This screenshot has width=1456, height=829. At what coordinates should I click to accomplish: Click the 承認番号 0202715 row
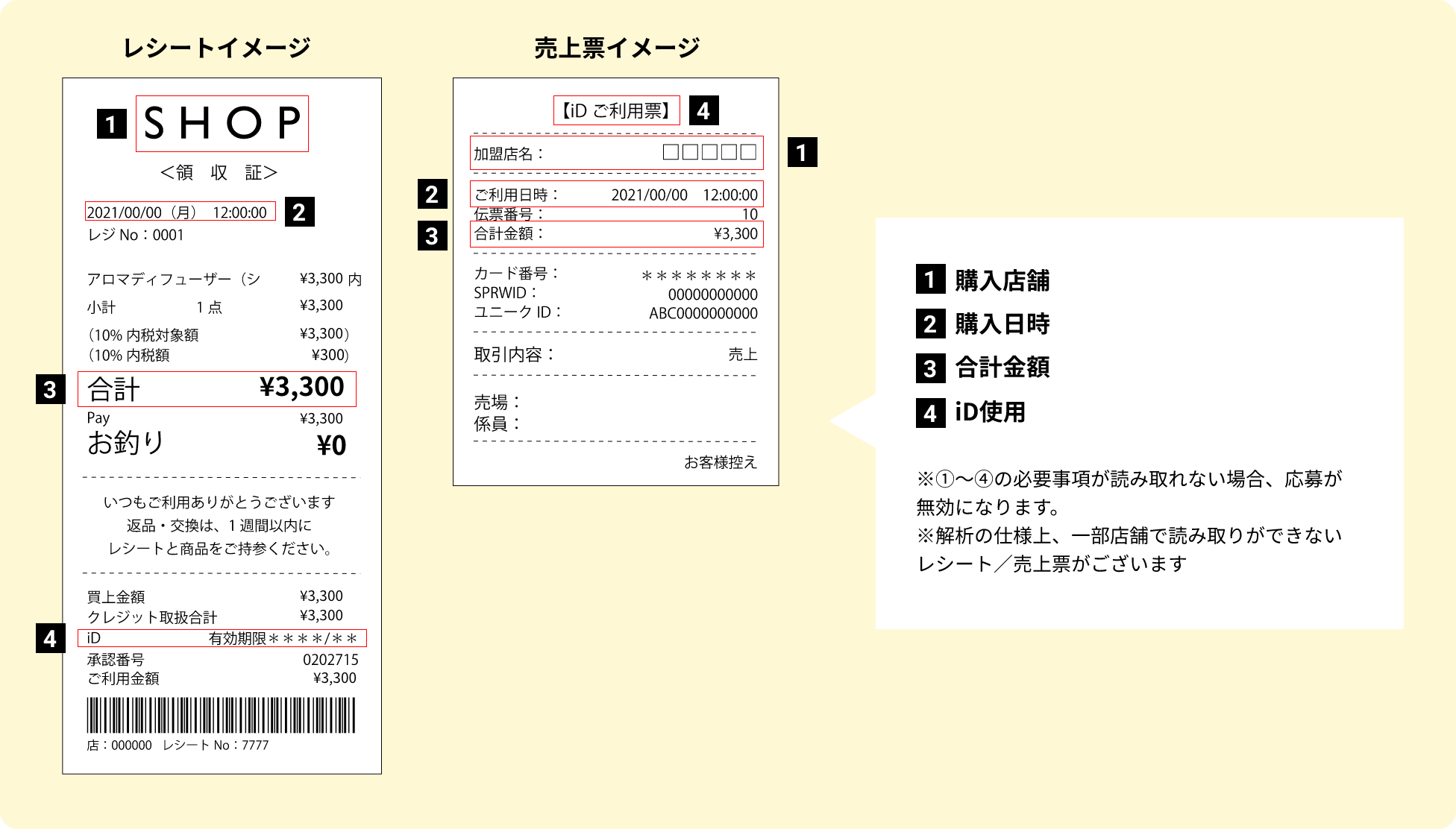coord(222,660)
